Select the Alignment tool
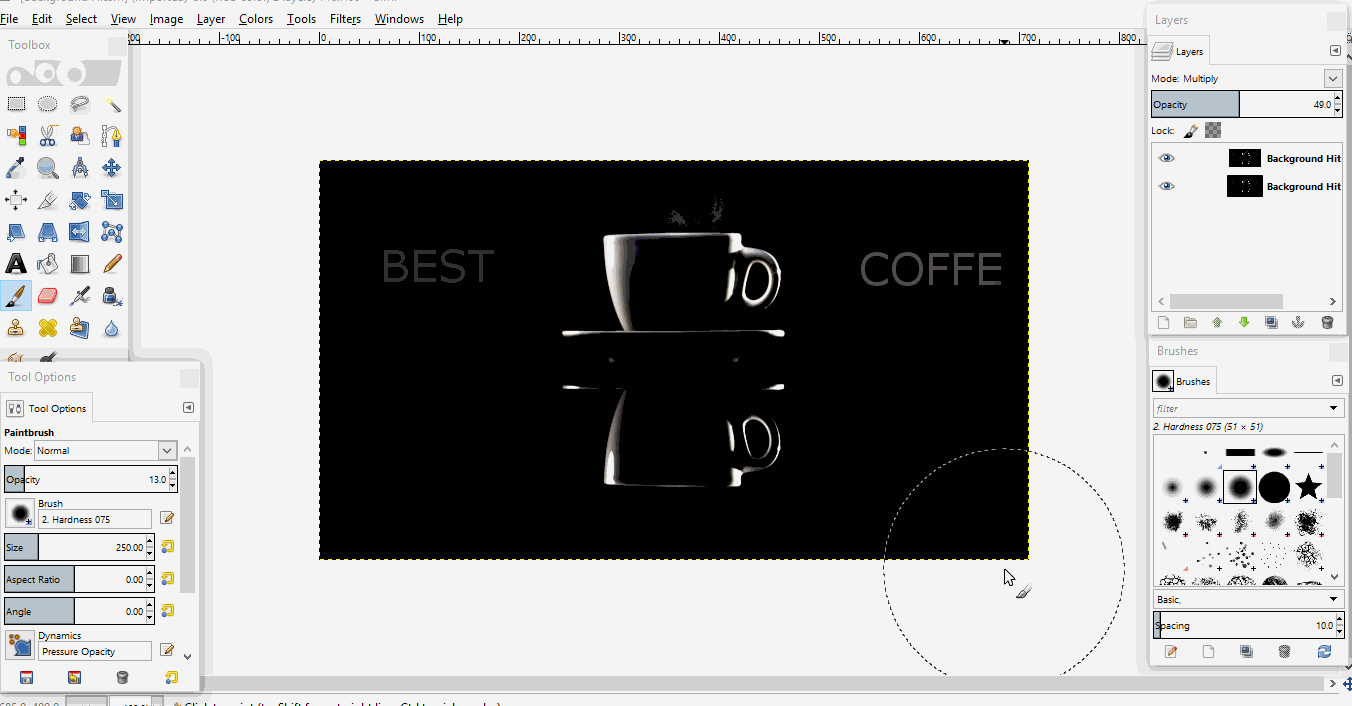This screenshot has width=1352, height=706. click(16, 200)
